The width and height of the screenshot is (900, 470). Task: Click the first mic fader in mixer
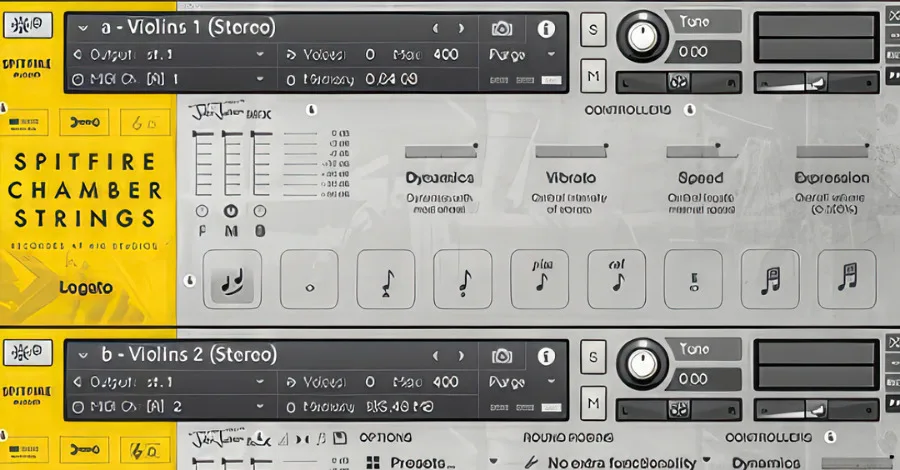coord(203,164)
